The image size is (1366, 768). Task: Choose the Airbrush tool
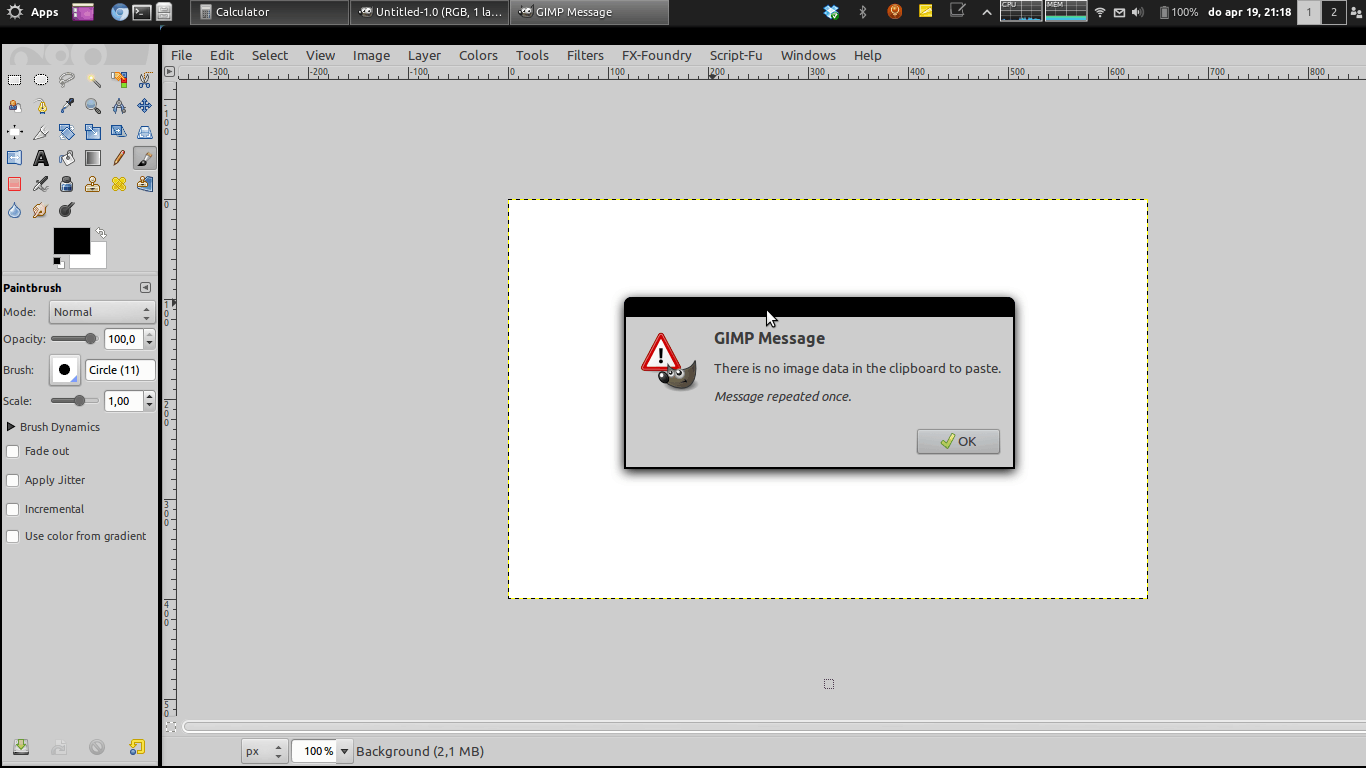click(41, 184)
